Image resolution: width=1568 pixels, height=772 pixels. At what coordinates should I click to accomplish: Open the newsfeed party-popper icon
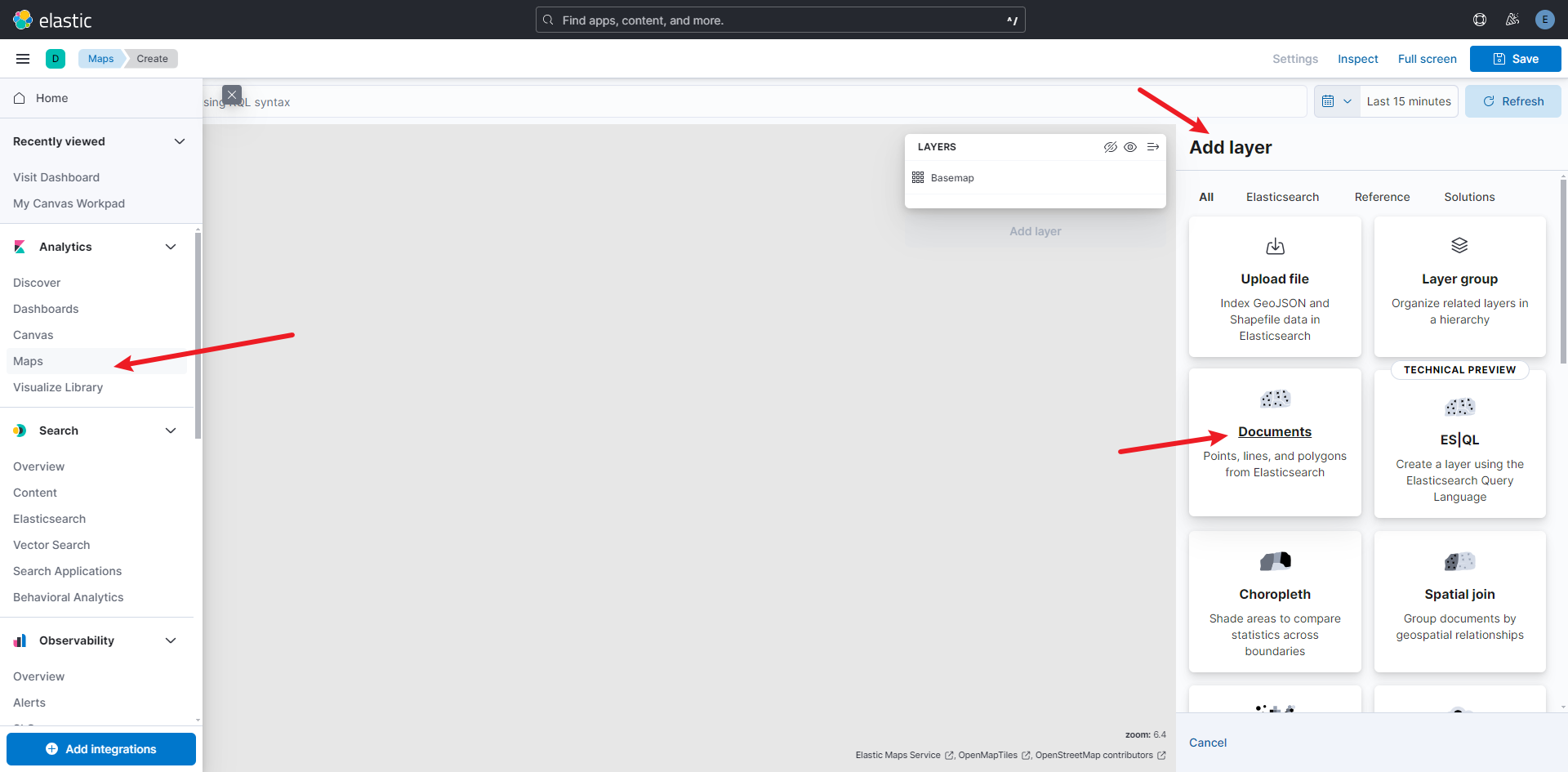coord(1512,20)
